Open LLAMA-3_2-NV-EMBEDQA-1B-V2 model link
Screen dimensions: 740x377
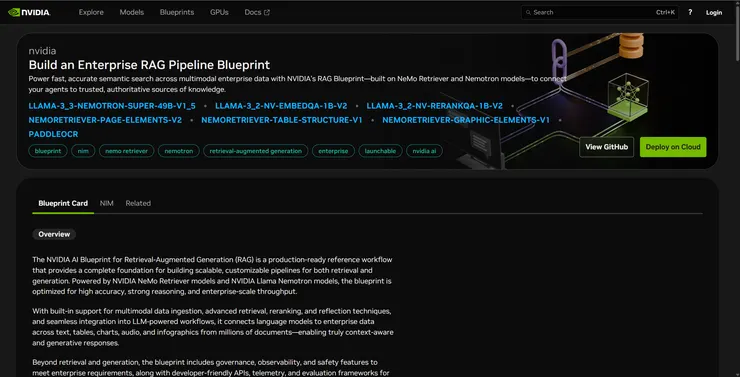(x=281, y=106)
